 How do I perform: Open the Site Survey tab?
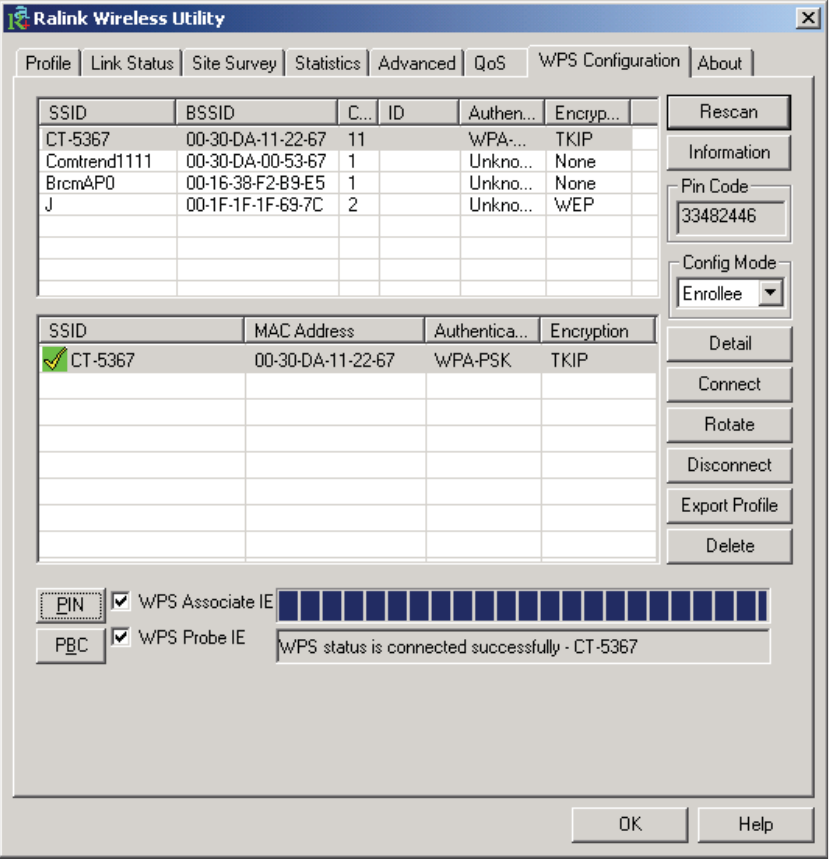pos(234,63)
